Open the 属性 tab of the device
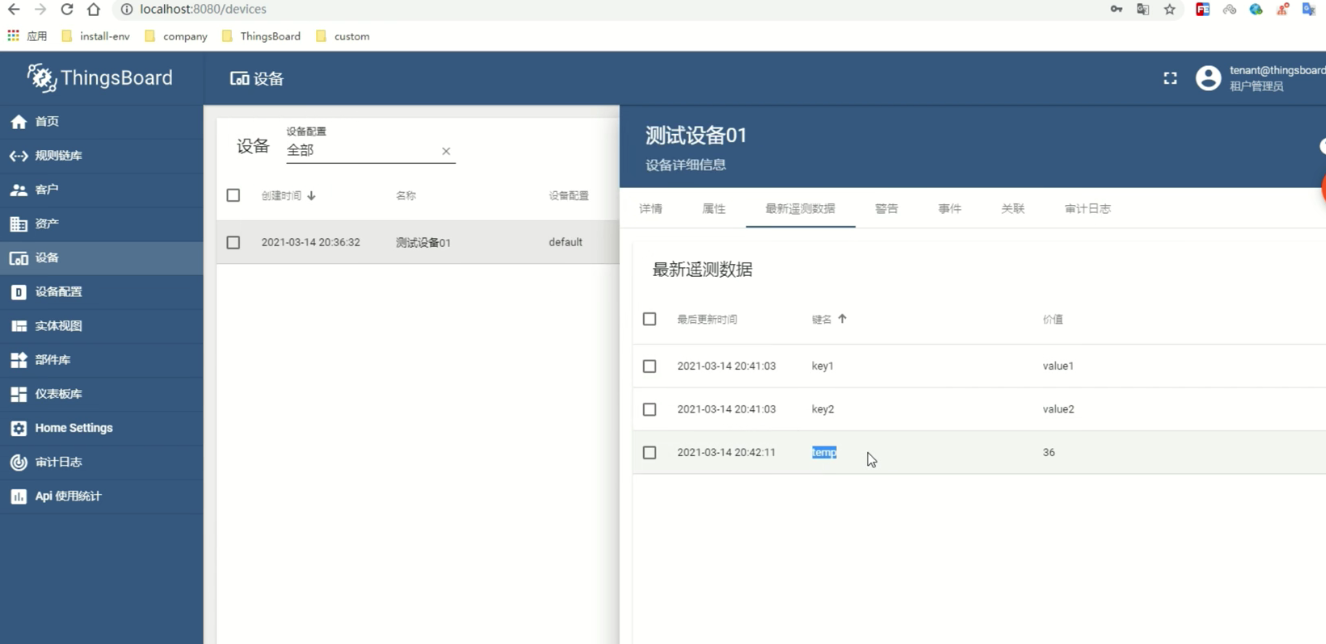Viewport: 1326px width, 644px height. [x=714, y=208]
